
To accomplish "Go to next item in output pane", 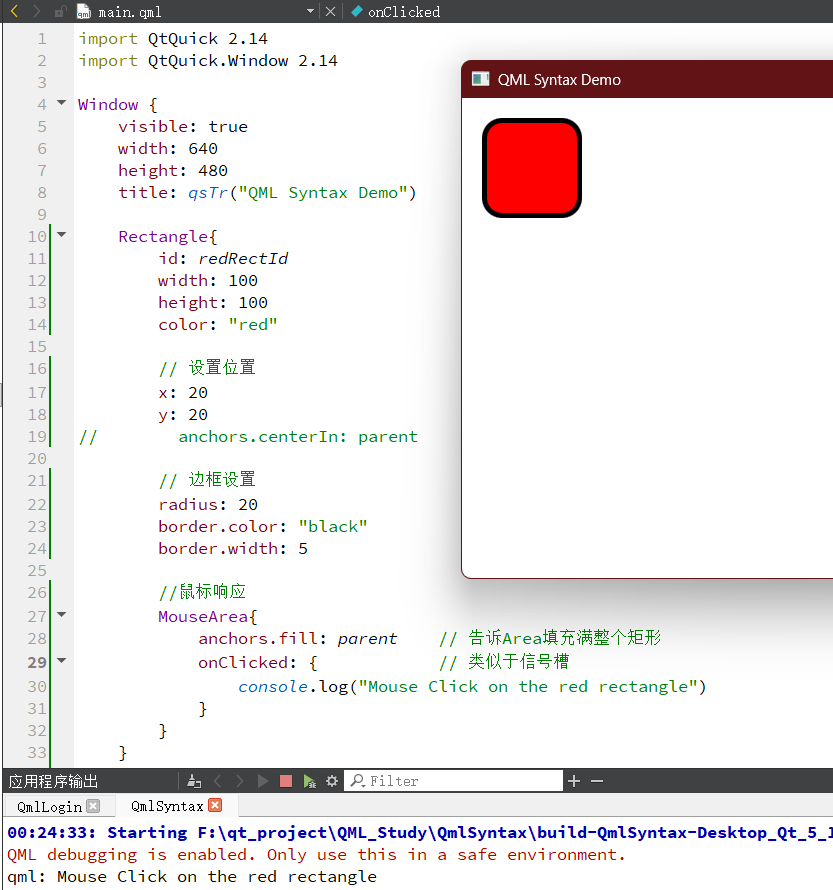I will (239, 781).
